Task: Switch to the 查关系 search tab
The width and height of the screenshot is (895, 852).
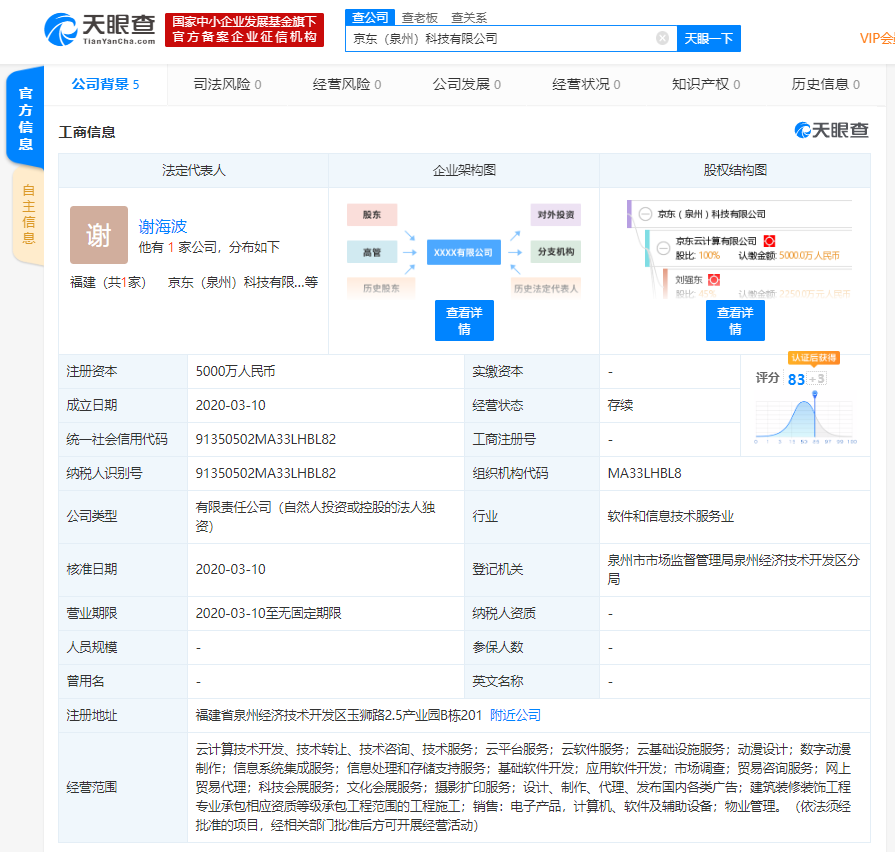Action: tap(469, 17)
